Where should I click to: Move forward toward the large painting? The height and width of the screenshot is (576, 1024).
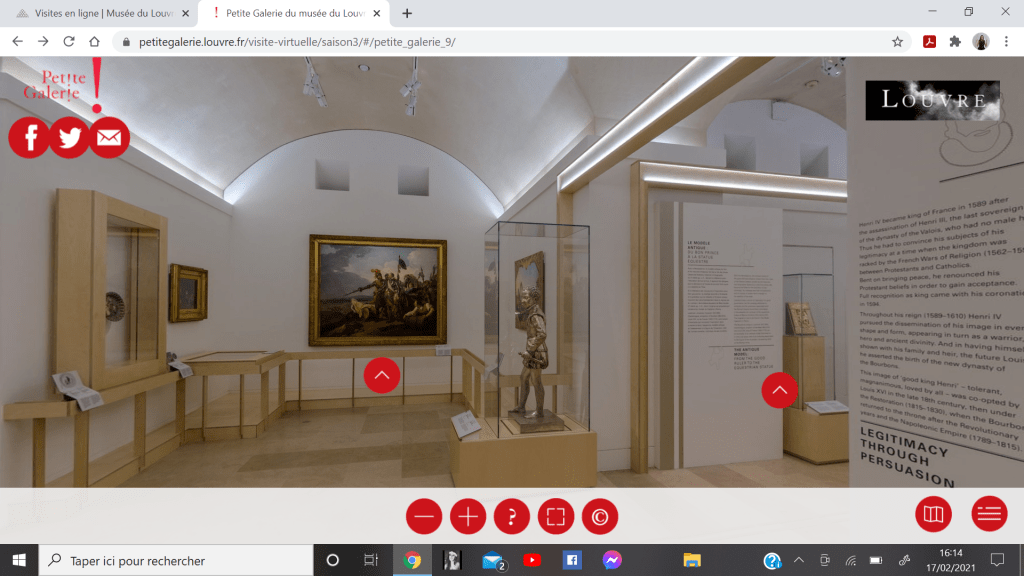pos(382,375)
